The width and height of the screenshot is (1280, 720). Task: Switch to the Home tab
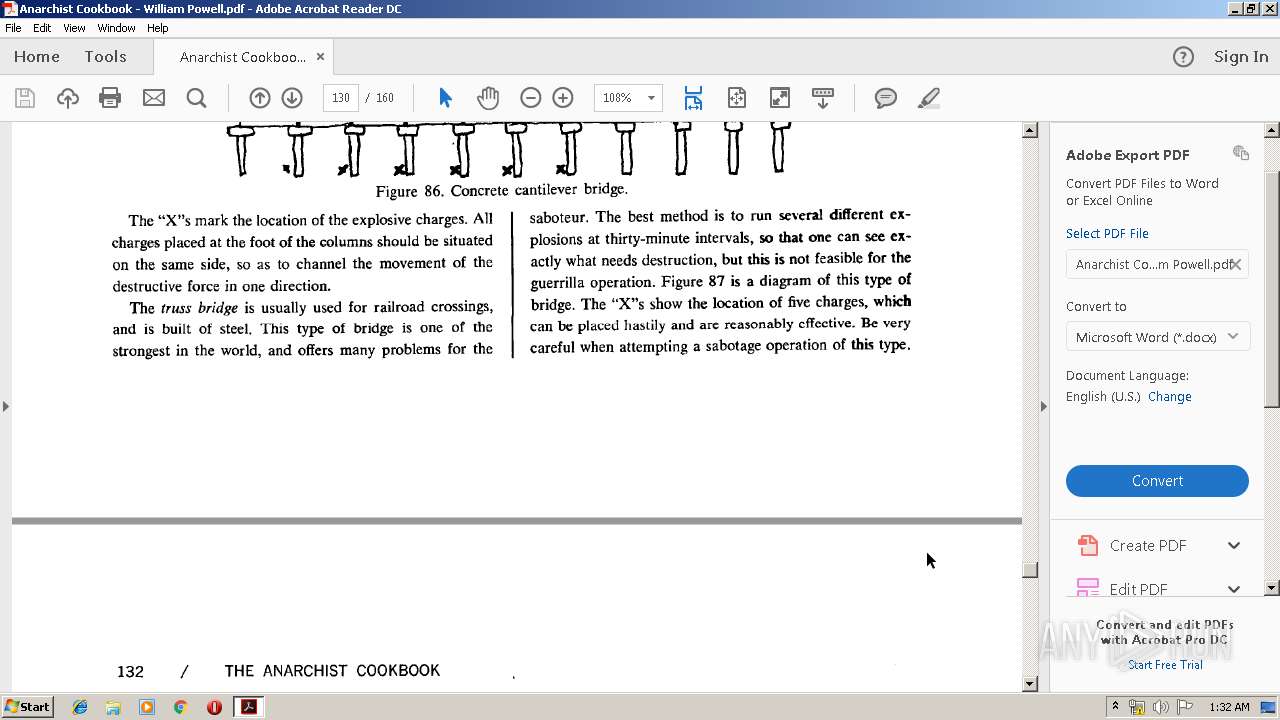coord(37,57)
